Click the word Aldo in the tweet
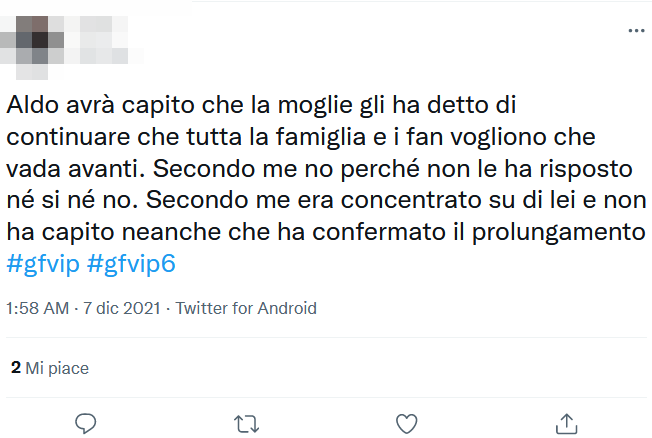This screenshot has height=438, width=652. point(28,103)
